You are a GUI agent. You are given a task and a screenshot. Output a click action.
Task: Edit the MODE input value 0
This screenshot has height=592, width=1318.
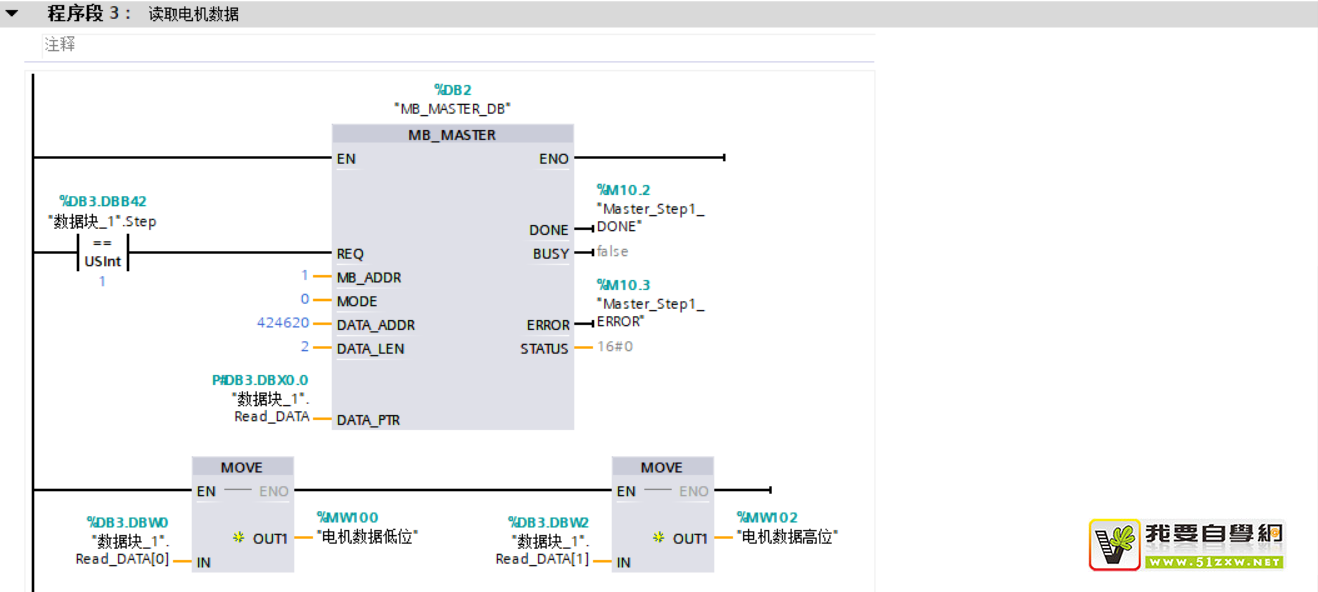click(x=304, y=300)
